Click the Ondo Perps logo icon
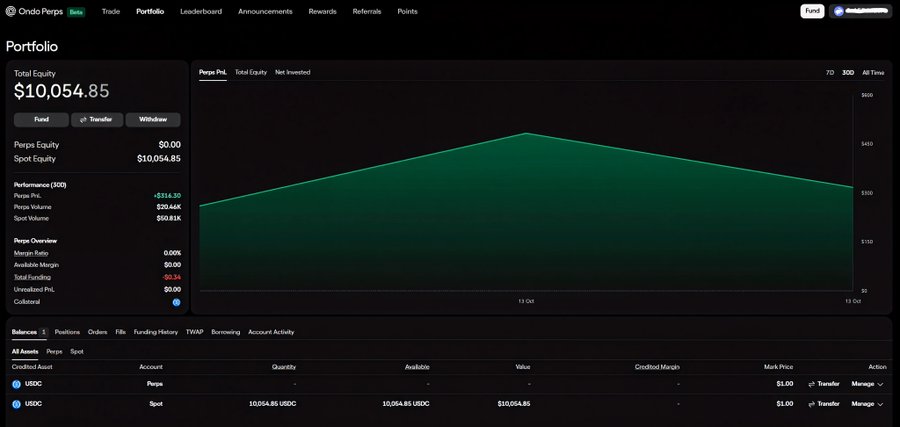 coord(10,11)
